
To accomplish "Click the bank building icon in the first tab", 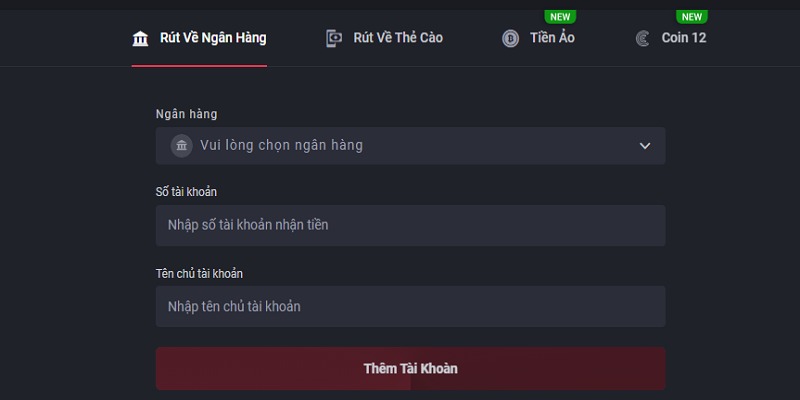I will [x=140, y=39].
